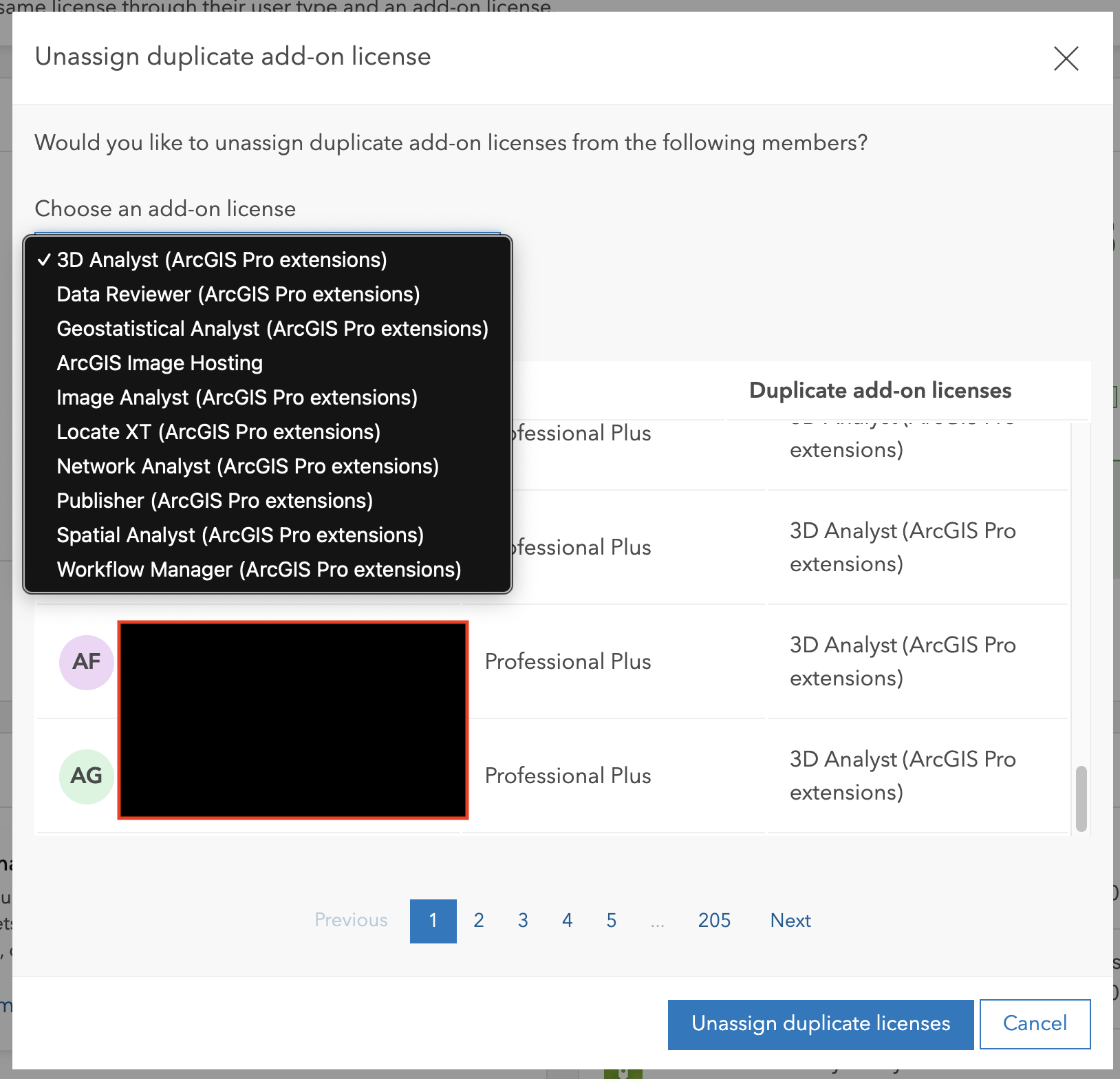Image resolution: width=1120 pixels, height=1079 pixels.
Task: Click Professional Plus in the AF row
Action: (x=568, y=661)
